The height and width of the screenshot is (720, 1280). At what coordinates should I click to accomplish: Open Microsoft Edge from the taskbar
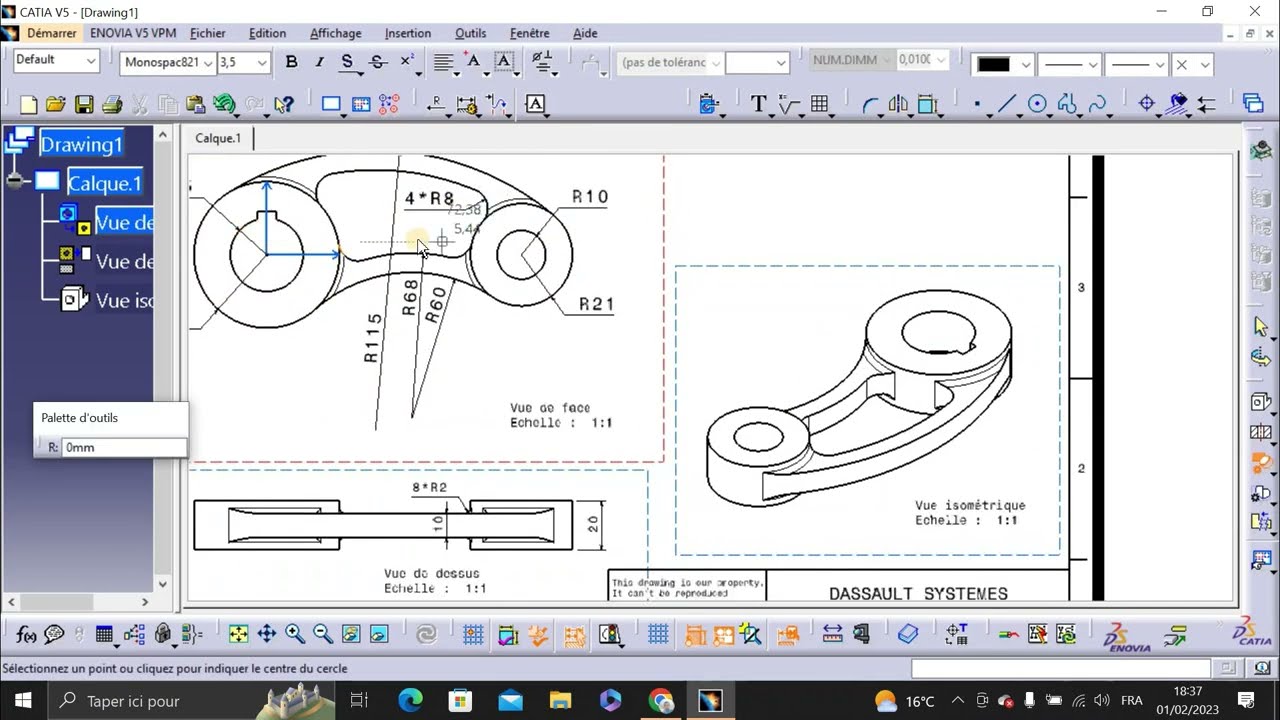point(410,701)
